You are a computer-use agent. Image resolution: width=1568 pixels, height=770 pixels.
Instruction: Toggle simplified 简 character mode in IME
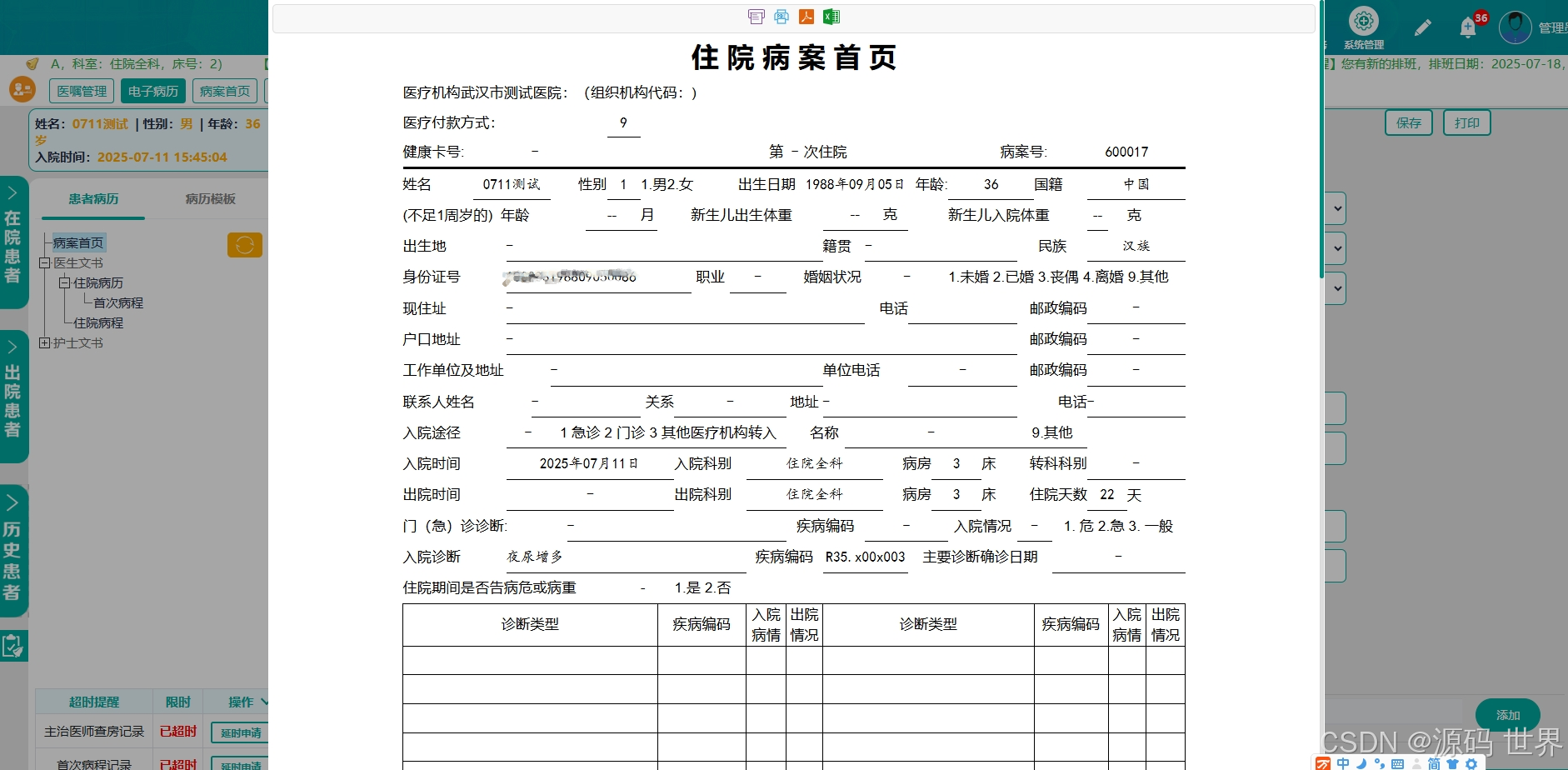(x=1434, y=763)
